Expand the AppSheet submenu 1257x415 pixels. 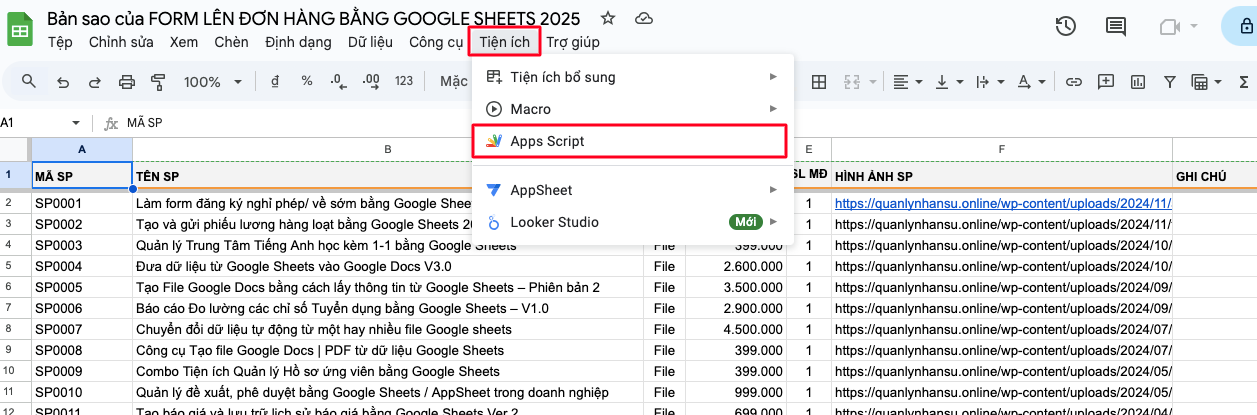(x=633, y=190)
